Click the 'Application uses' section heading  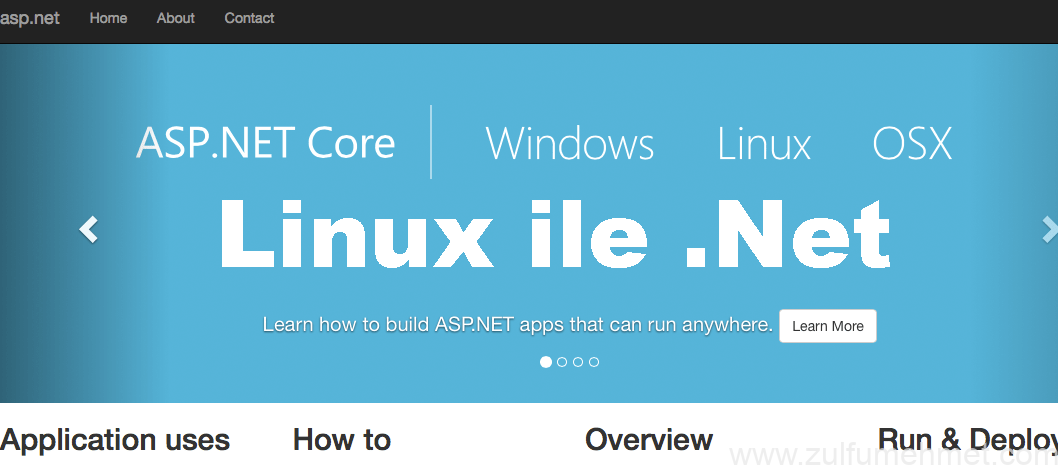[115, 440]
